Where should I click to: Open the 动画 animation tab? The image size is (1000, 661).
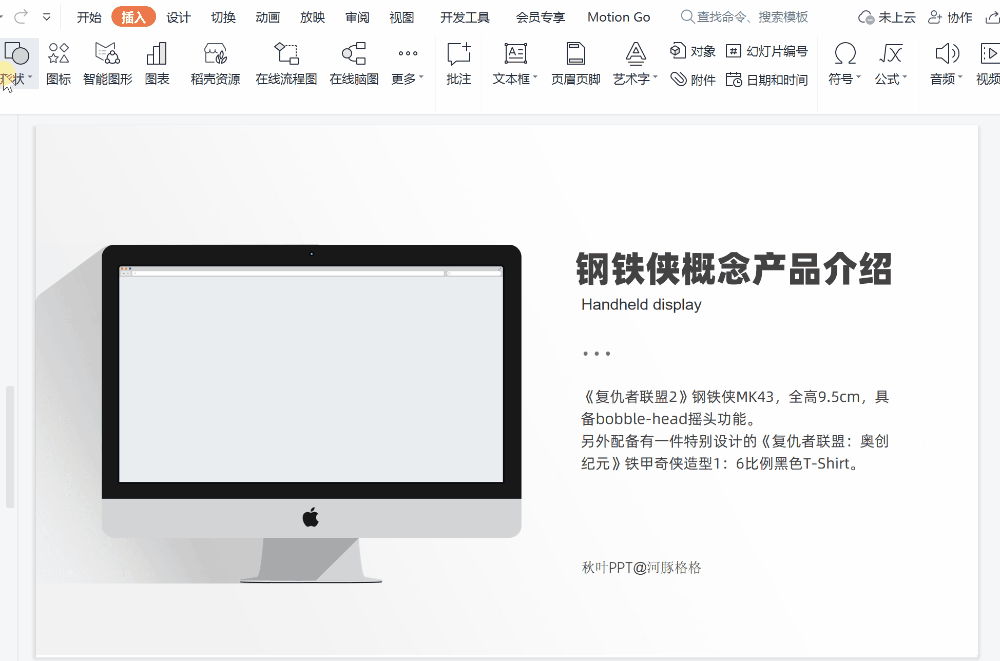(x=267, y=17)
